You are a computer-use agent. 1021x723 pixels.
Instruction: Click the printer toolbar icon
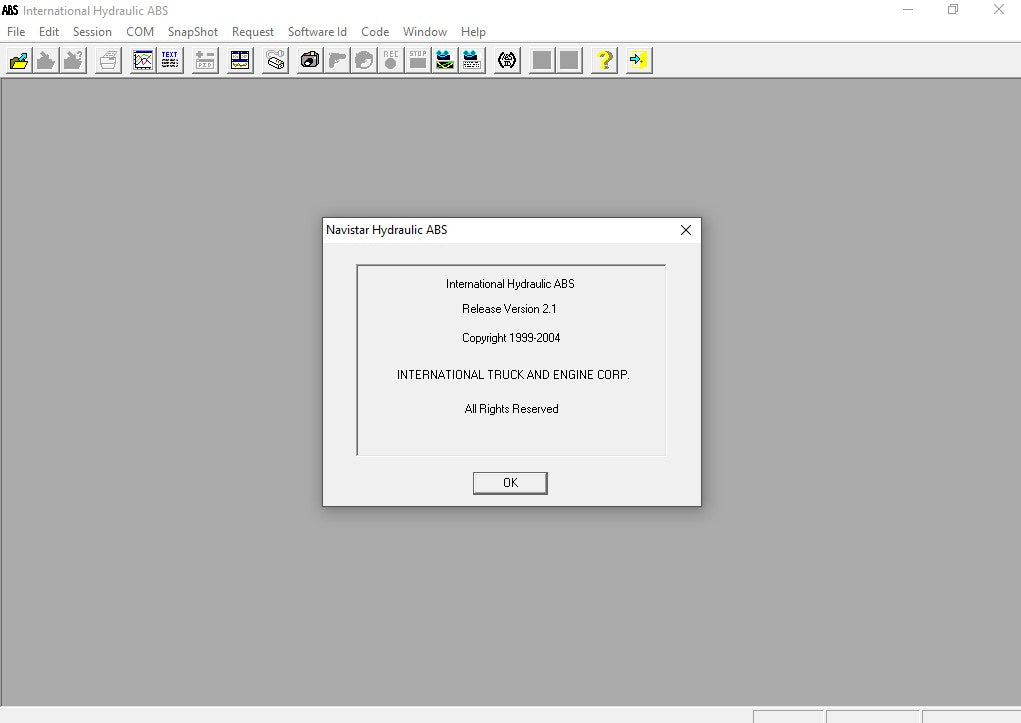click(x=108, y=61)
